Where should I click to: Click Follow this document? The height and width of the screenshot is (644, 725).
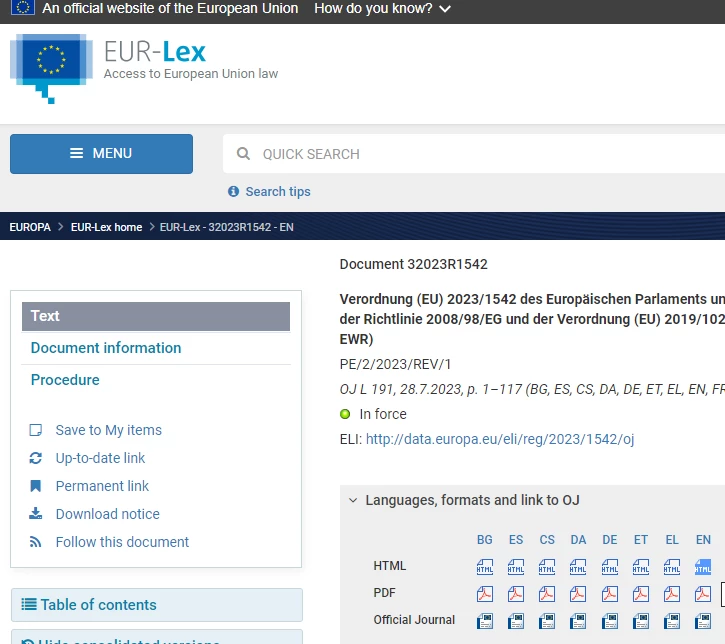click(122, 542)
